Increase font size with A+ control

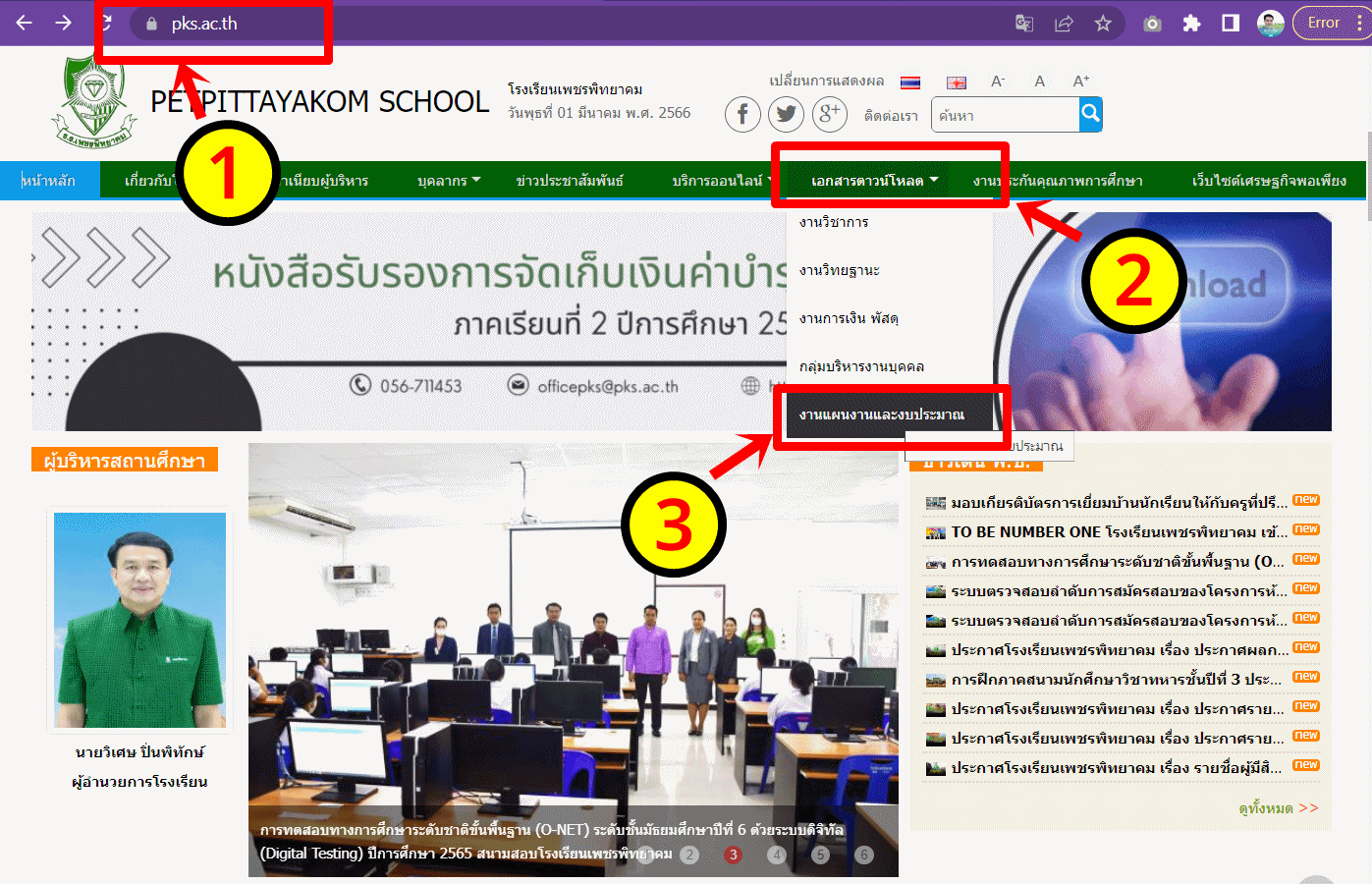(x=1080, y=82)
